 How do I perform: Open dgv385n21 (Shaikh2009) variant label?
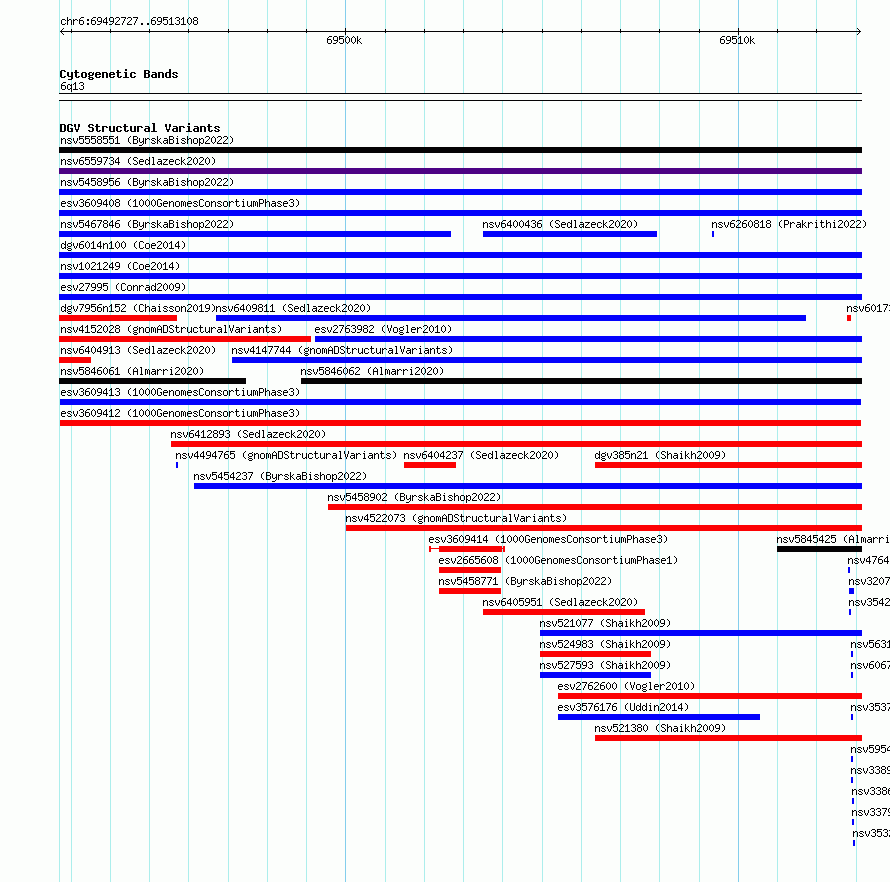[x=660, y=455]
